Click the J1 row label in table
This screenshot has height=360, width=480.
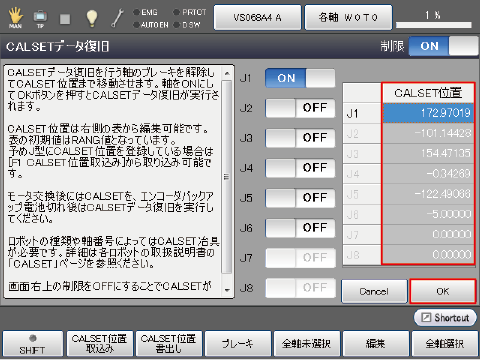pos(362,114)
